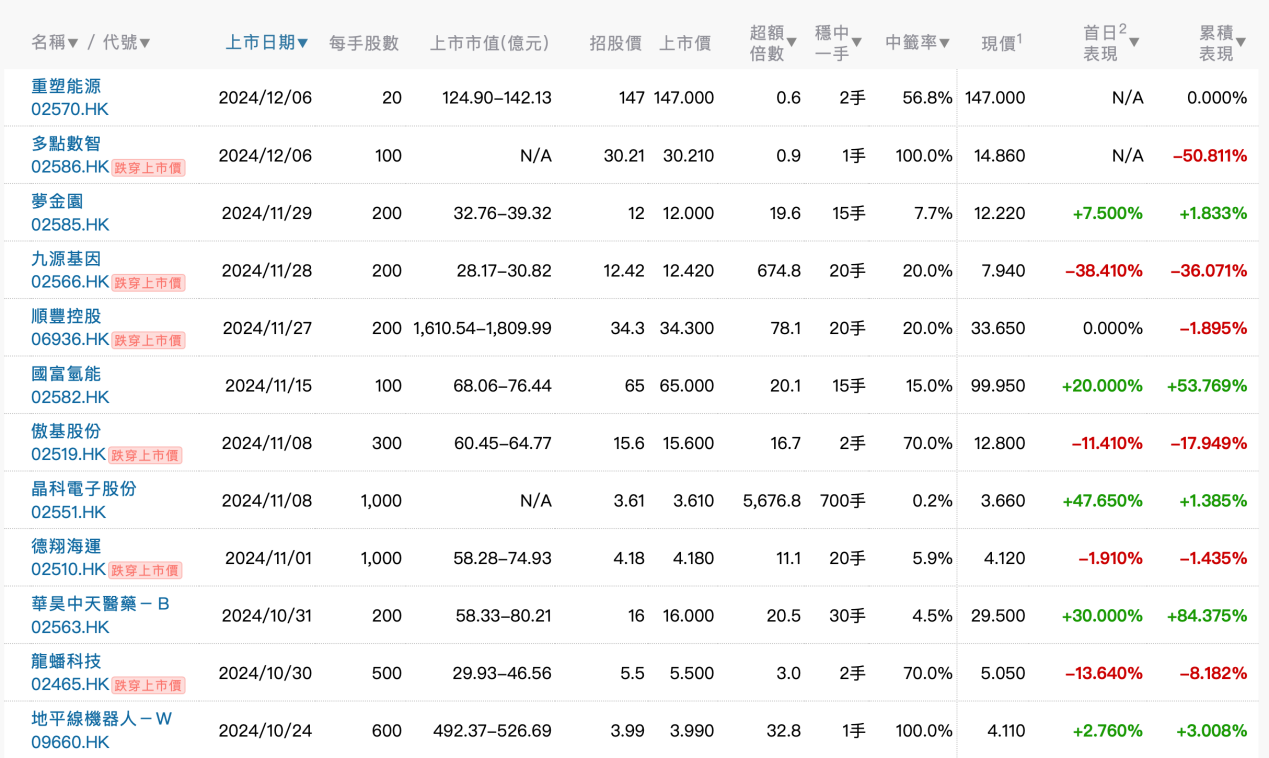
Task: Select cumulative performance +53.769%
Action: 1207,386
